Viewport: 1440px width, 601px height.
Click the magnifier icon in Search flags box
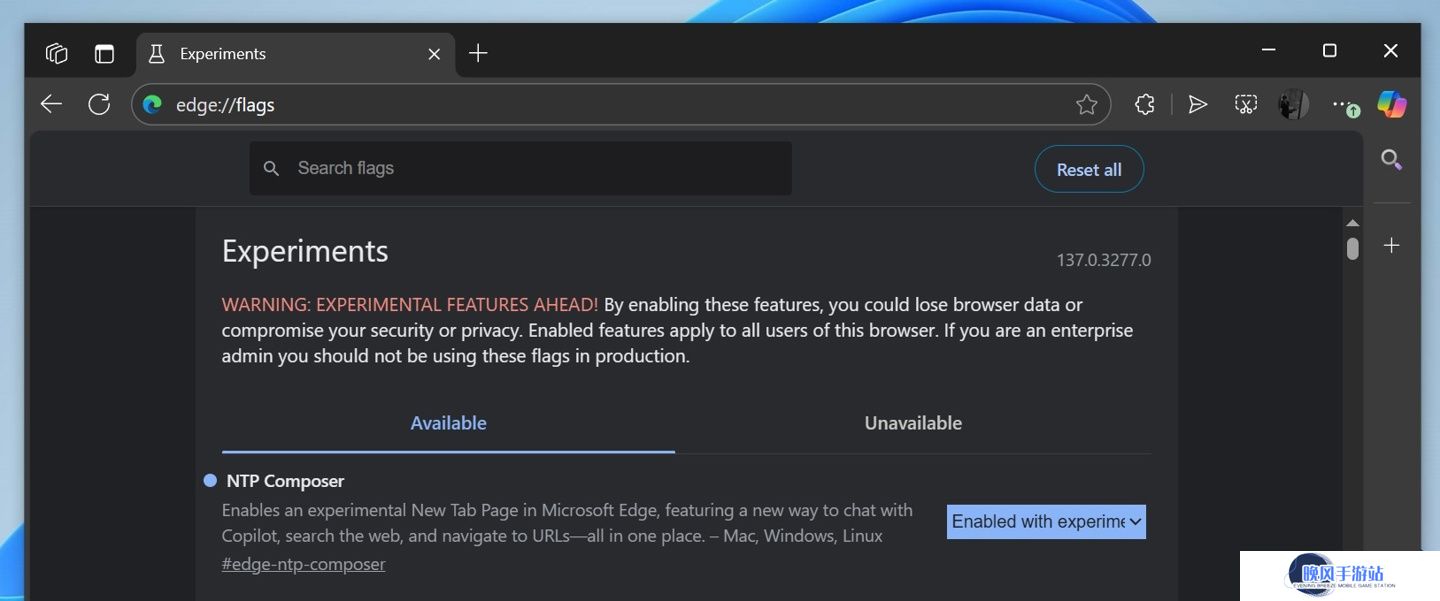(x=271, y=169)
